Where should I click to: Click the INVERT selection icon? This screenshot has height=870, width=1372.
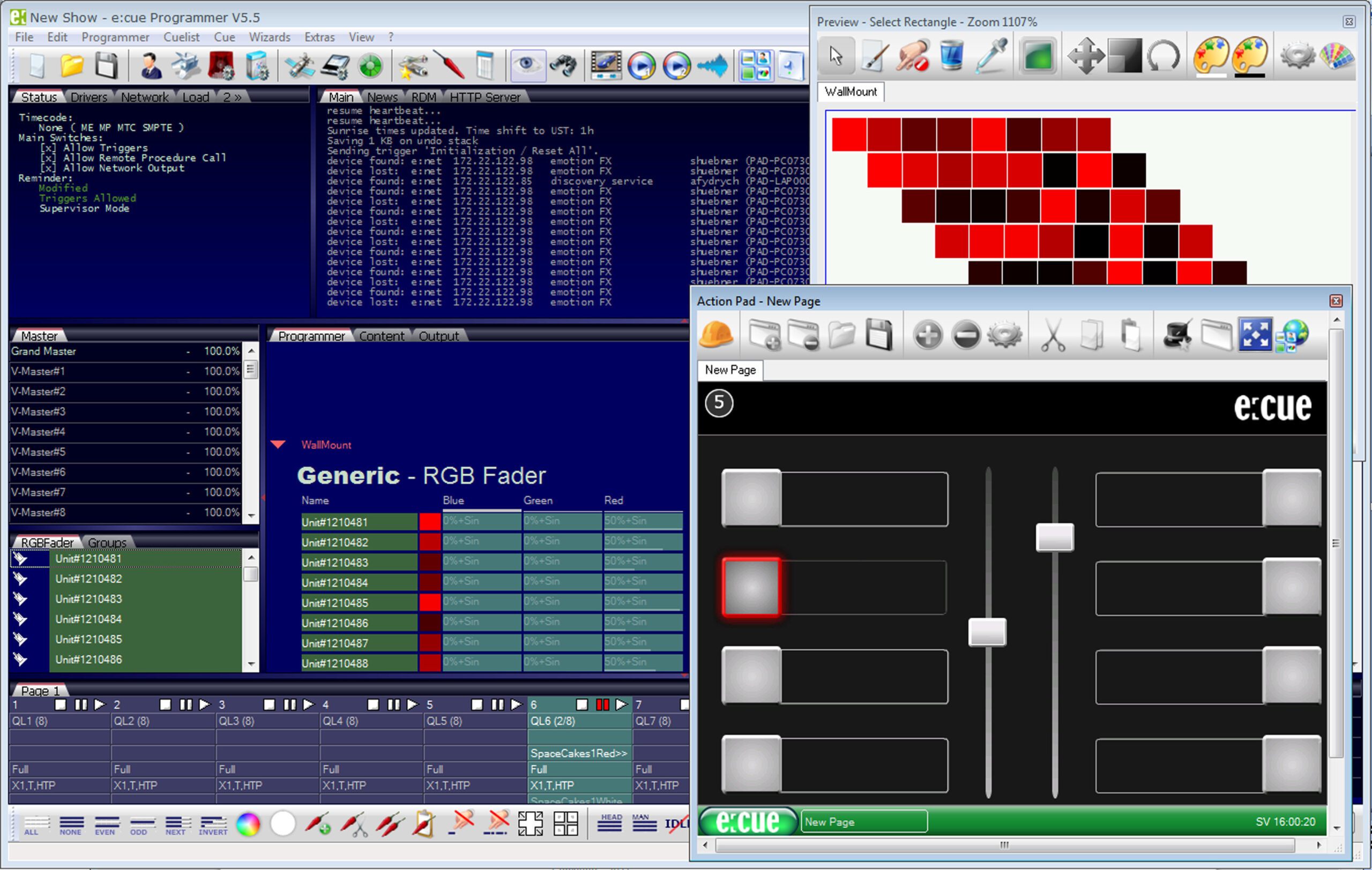[x=213, y=826]
